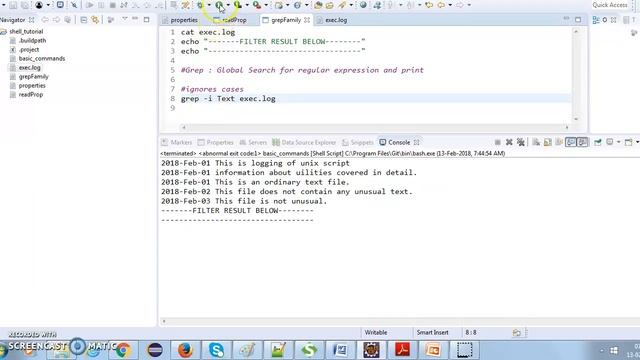Click the Run Last Tool (external tools) icon
This screenshot has height=360, width=640.
257,5
